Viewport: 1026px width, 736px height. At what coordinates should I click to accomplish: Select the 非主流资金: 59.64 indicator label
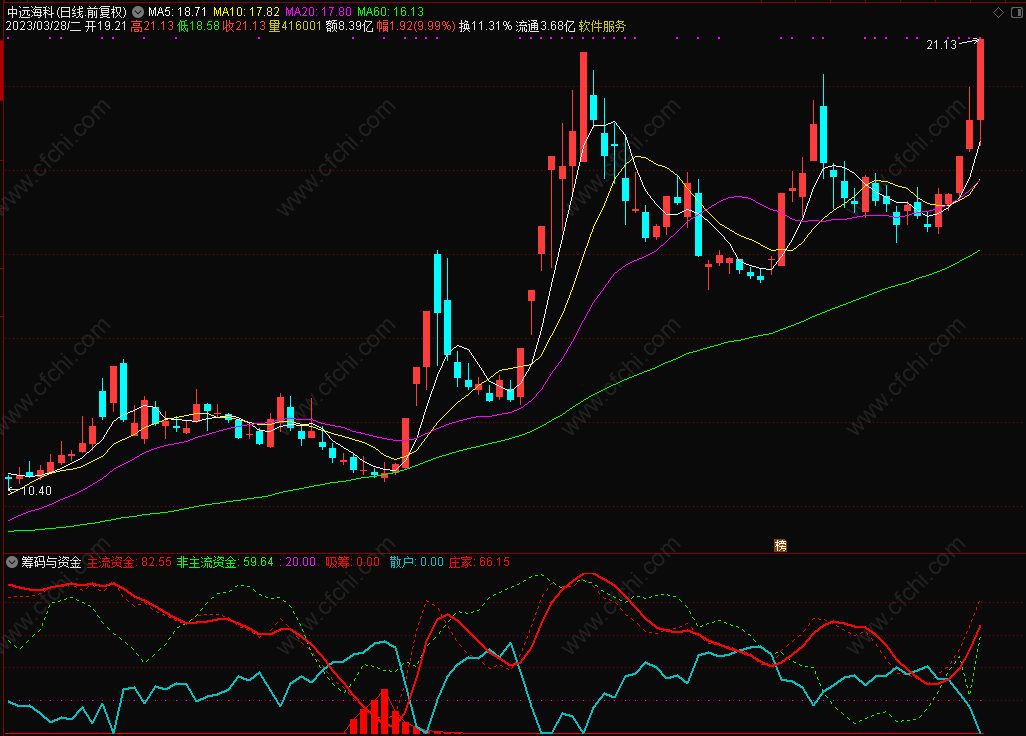tap(225, 562)
